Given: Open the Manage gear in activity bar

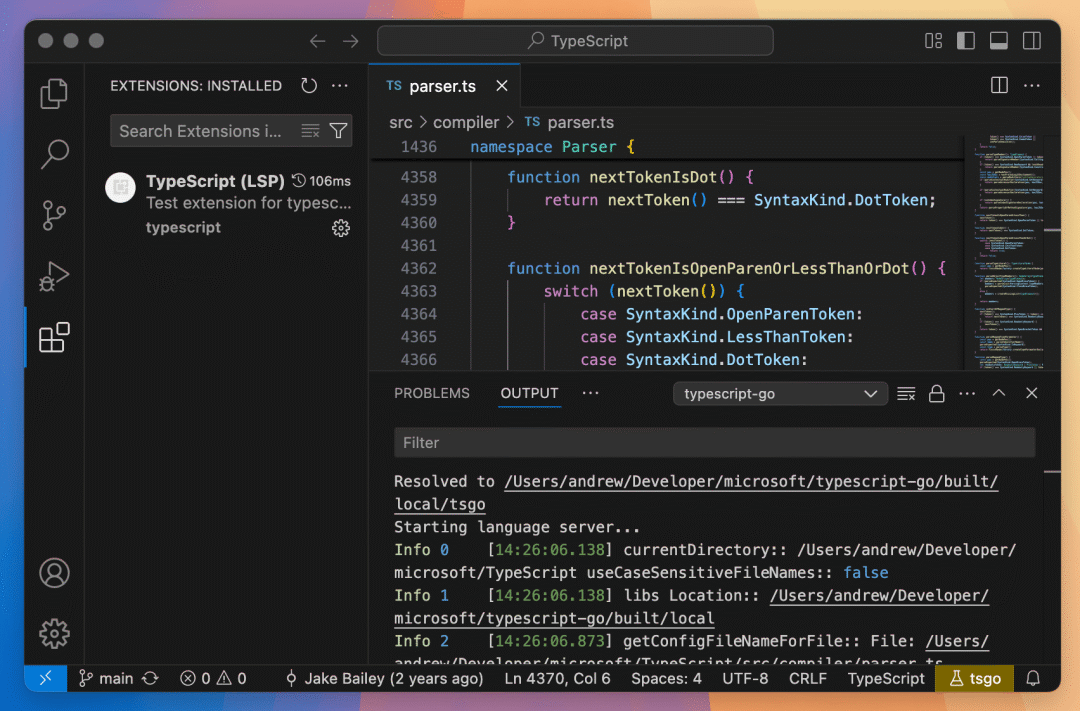Looking at the screenshot, I should [54, 633].
